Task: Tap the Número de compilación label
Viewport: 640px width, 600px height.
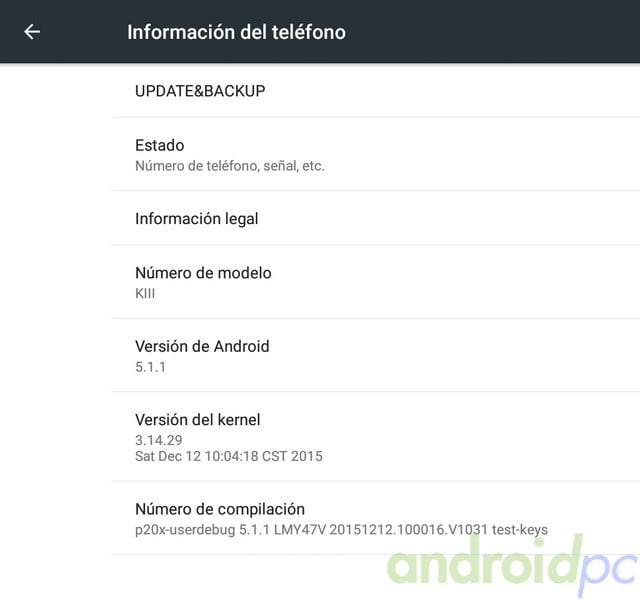Action: (220, 509)
